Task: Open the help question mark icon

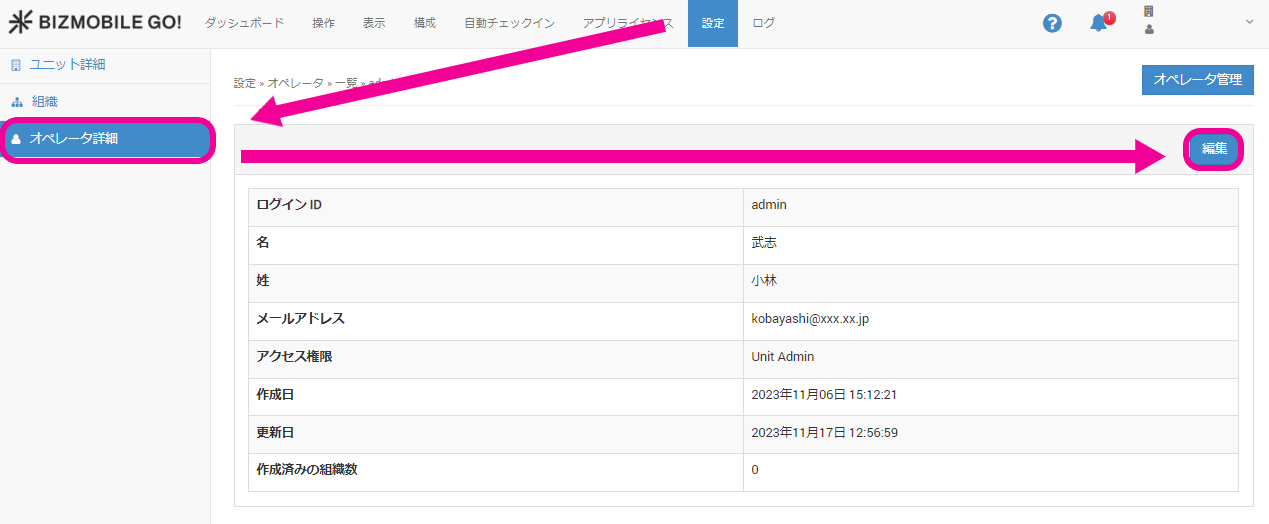Action: (x=1052, y=23)
